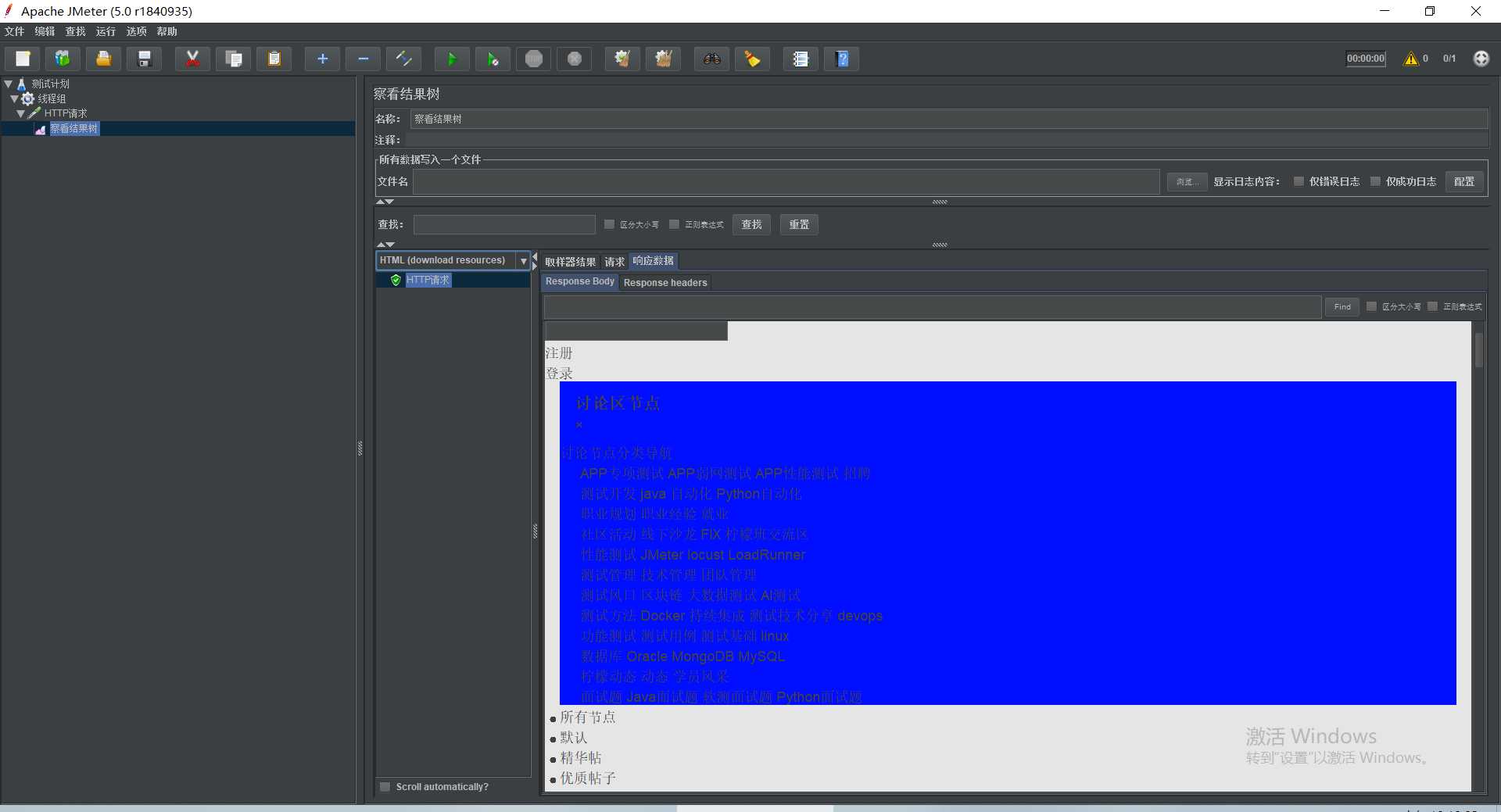Toggle 正则表达式 checkbox next to Find

click(1432, 306)
